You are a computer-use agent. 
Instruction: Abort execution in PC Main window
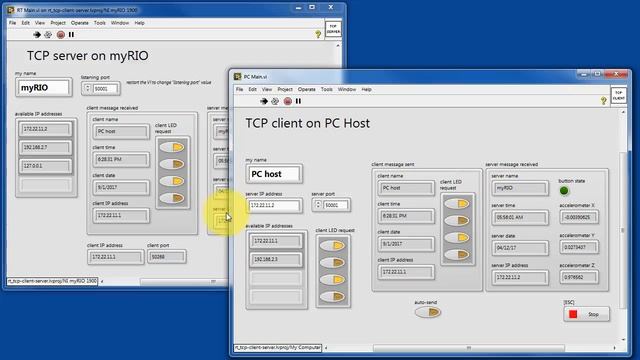[288, 101]
